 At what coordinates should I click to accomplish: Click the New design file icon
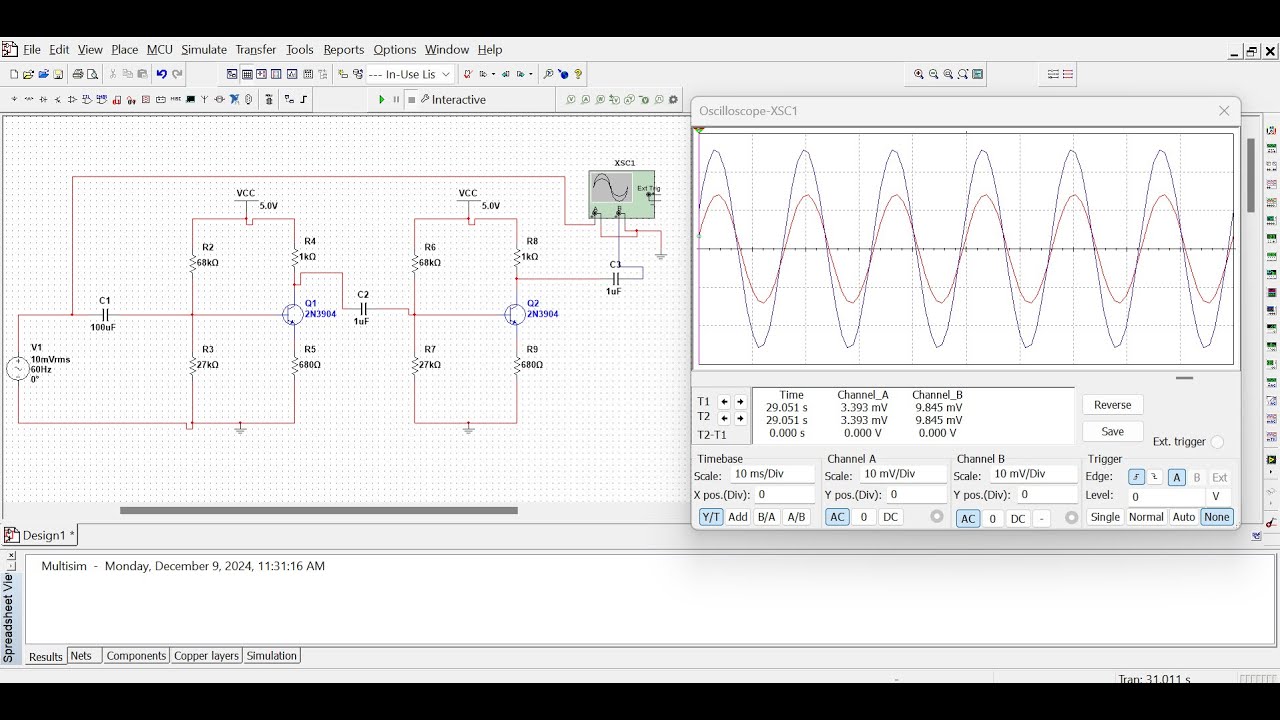click(13, 74)
